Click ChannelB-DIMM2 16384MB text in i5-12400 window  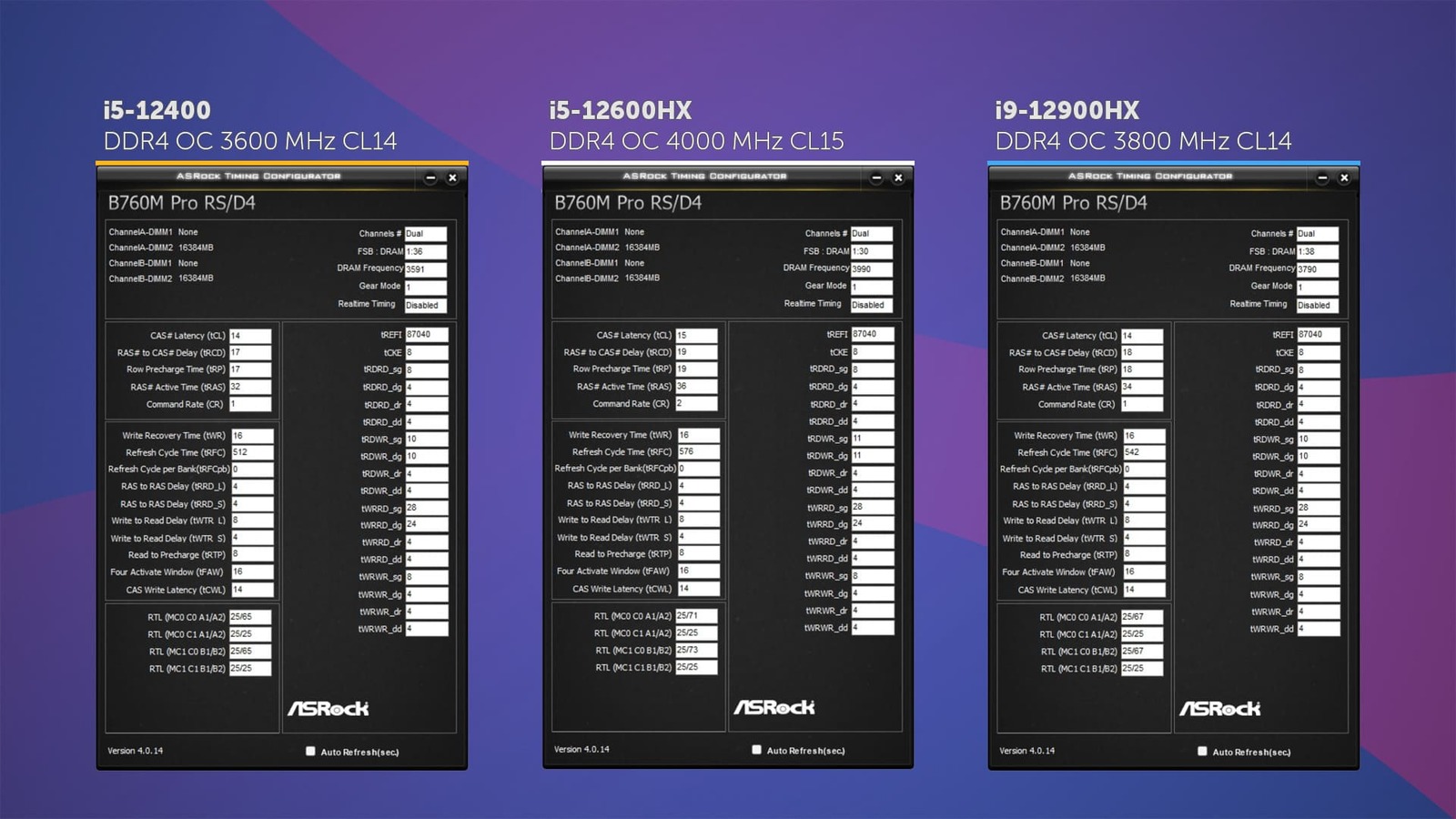[161, 278]
